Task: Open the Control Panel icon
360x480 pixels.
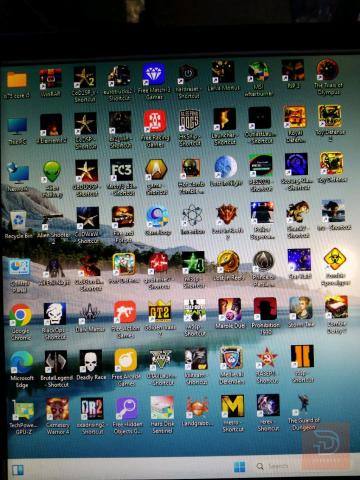Action: [x=19, y=267]
